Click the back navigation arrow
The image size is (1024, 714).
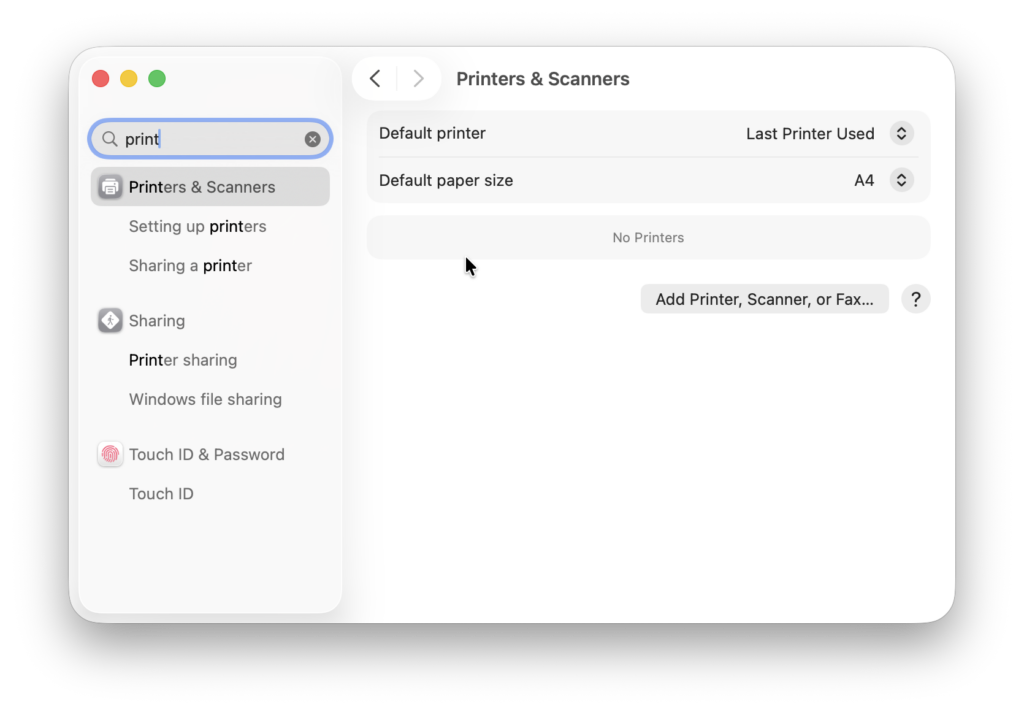pyautogui.click(x=375, y=78)
